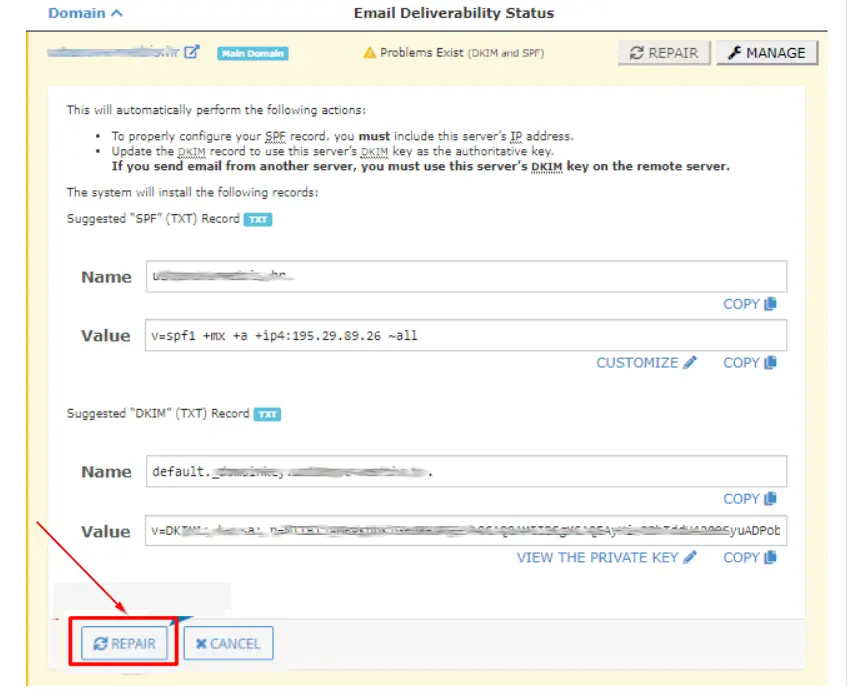The height and width of the screenshot is (690, 847).
Task: Click the Main Domain badge
Action: point(253,53)
